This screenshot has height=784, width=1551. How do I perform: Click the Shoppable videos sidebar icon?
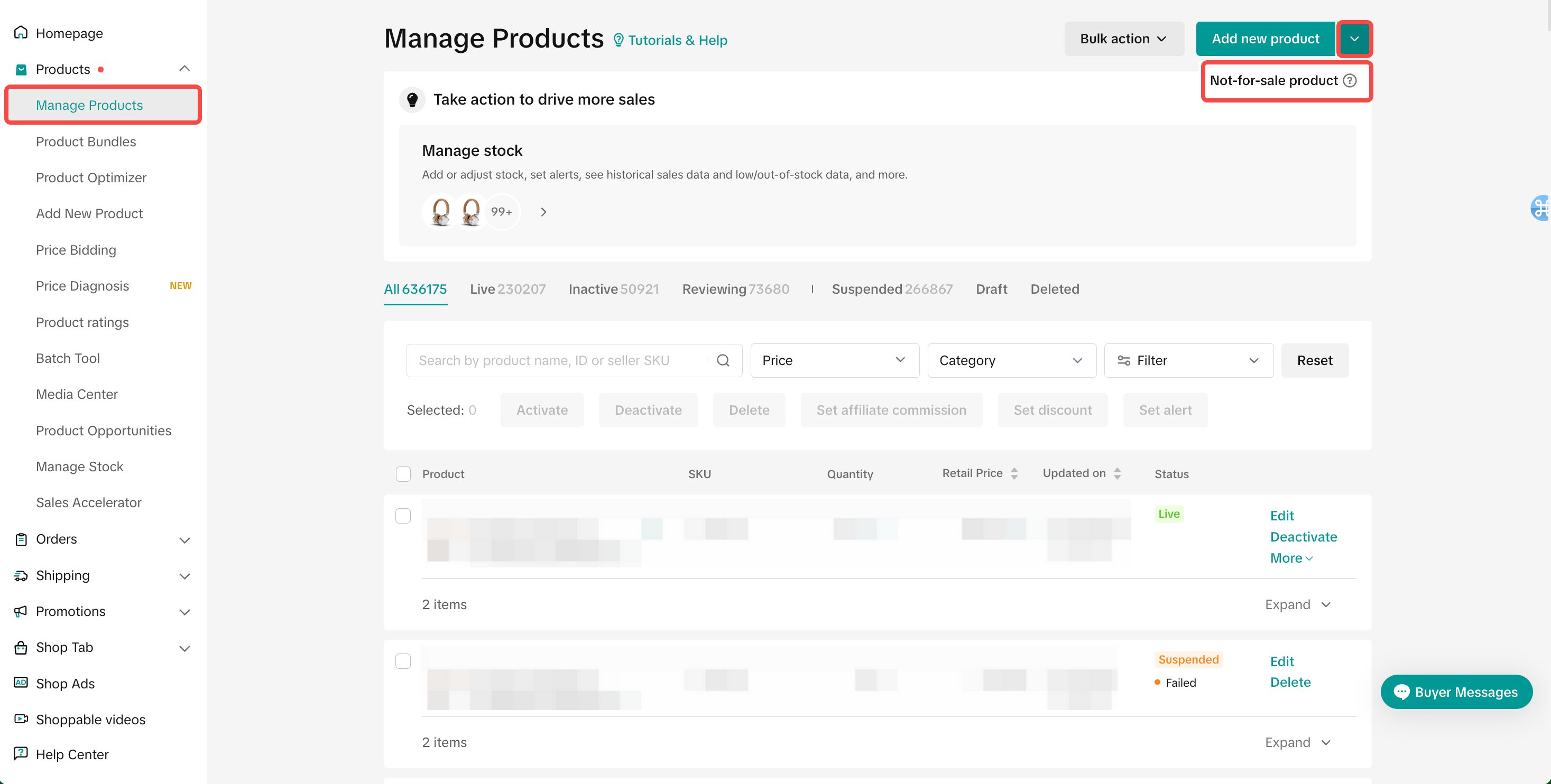[21, 718]
